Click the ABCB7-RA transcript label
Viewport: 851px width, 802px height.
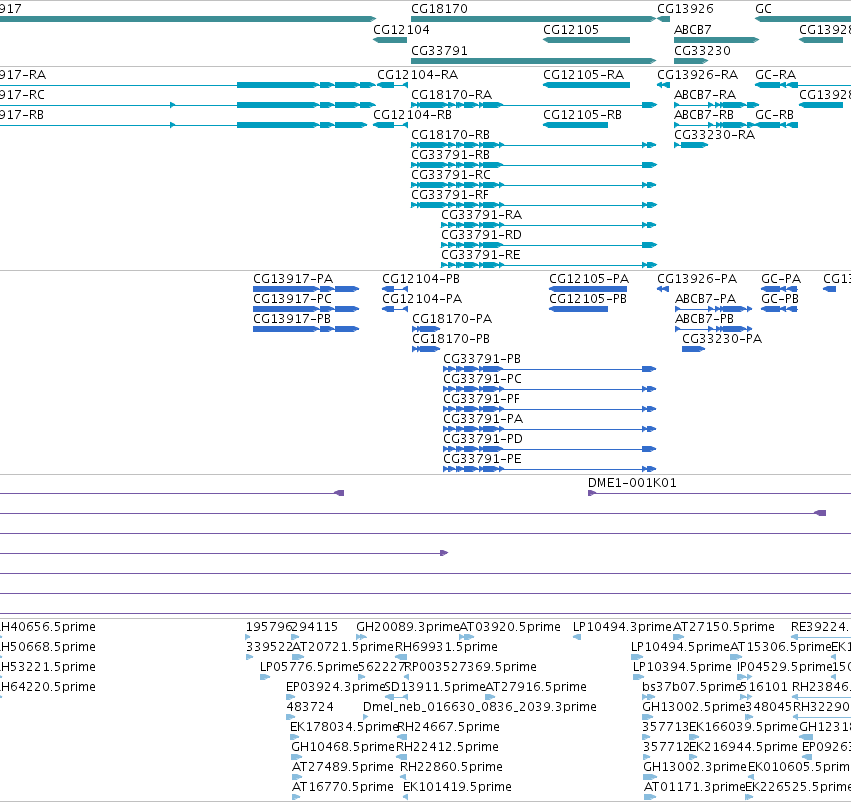(x=705, y=94)
